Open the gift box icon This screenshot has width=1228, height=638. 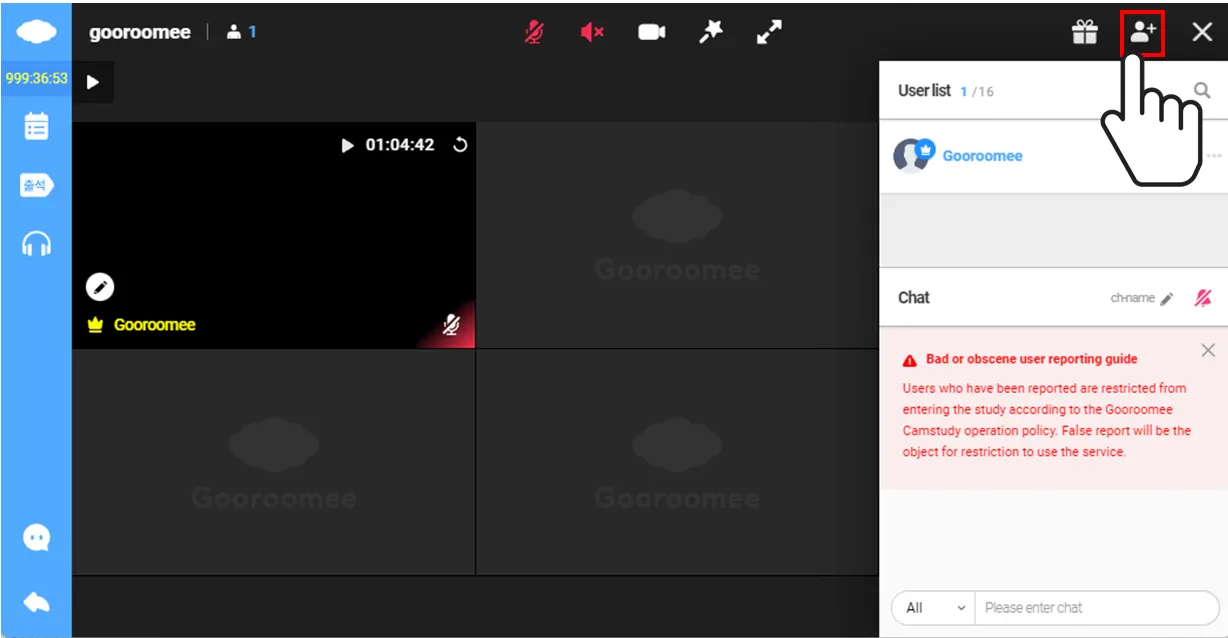point(1085,32)
